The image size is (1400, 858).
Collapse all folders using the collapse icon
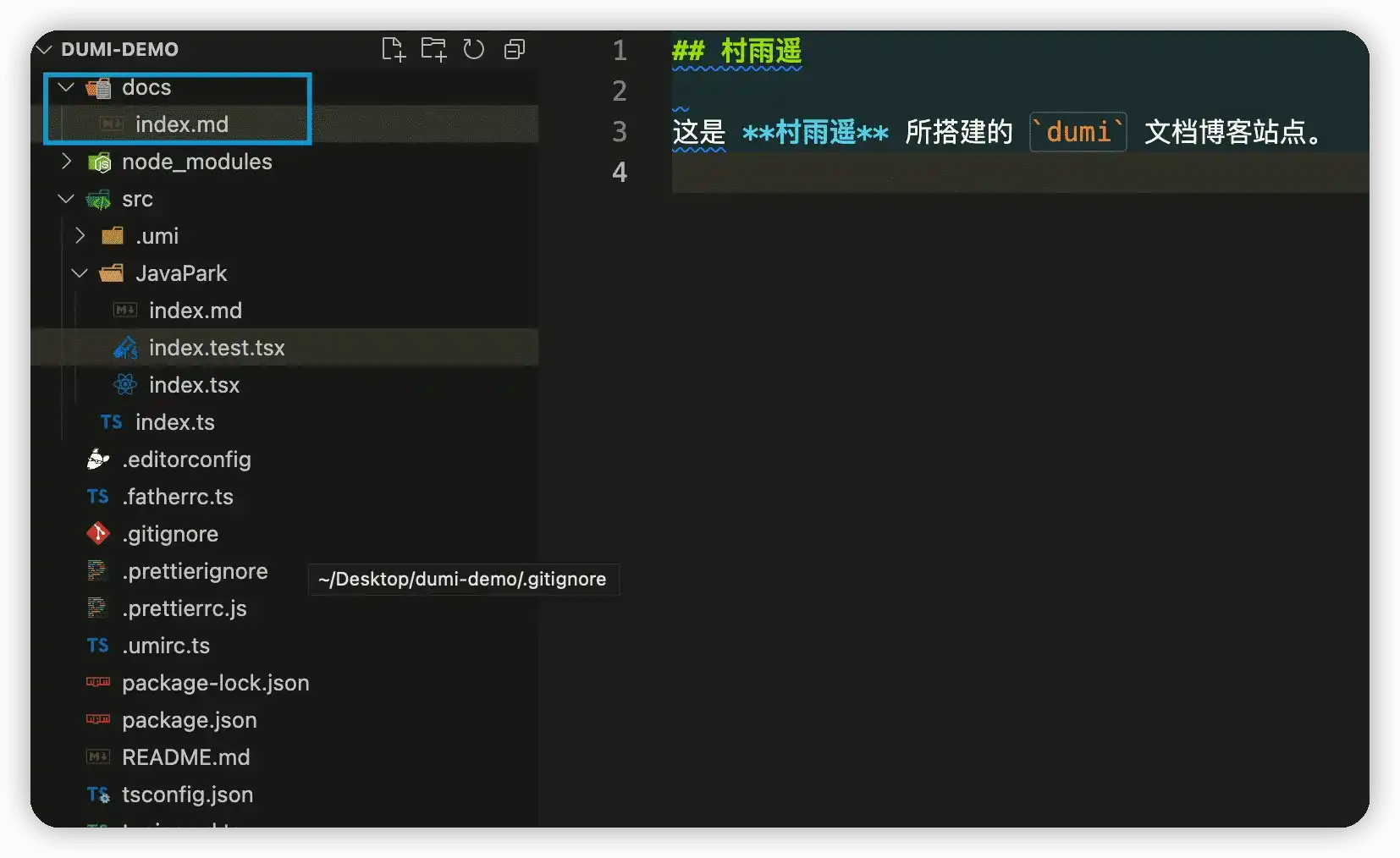pyautogui.click(x=515, y=49)
